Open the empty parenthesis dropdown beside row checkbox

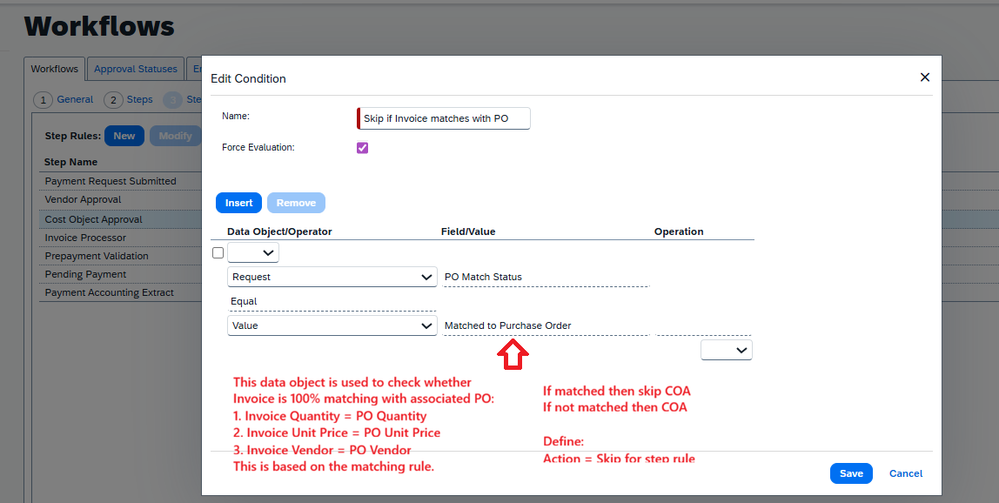tap(253, 253)
